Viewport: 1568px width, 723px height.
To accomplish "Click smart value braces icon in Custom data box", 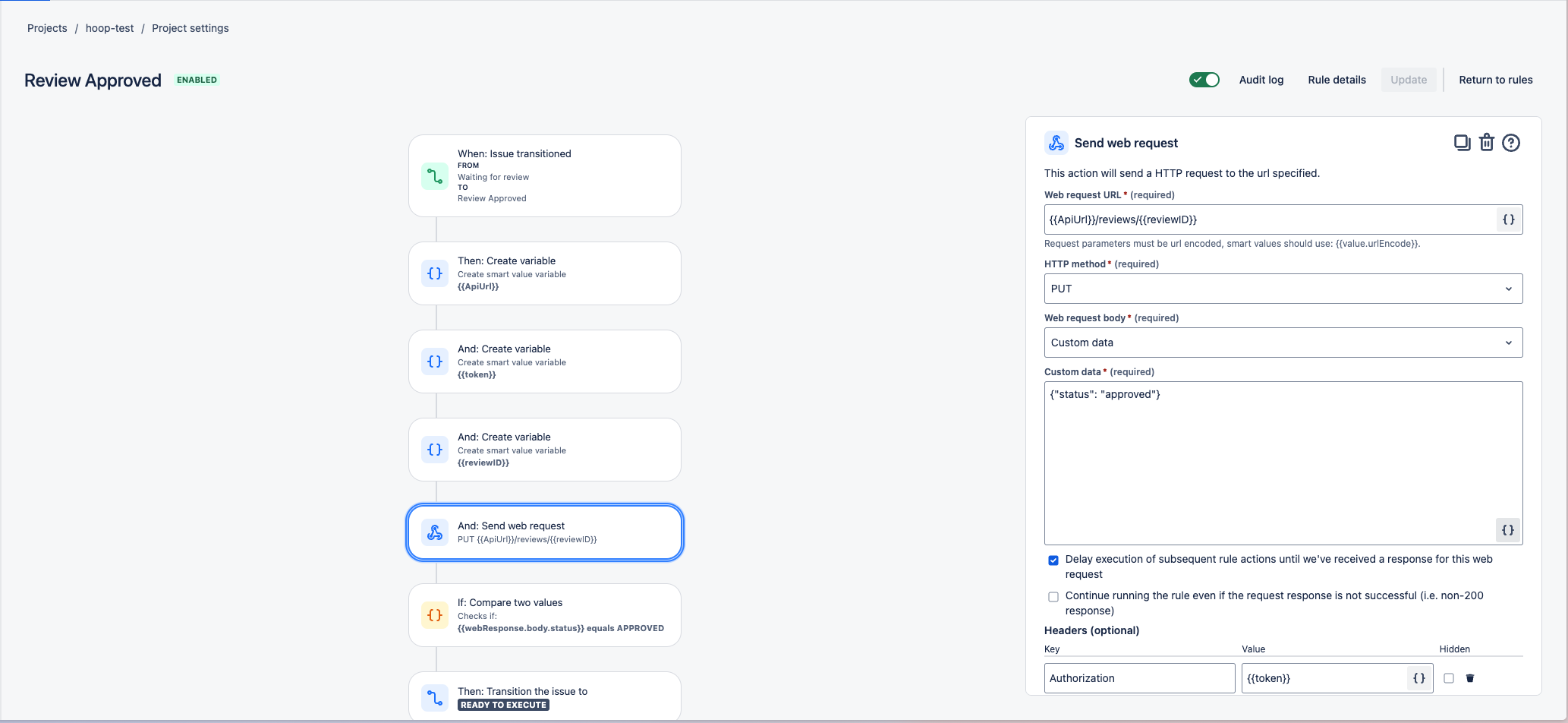I will pyautogui.click(x=1508, y=530).
